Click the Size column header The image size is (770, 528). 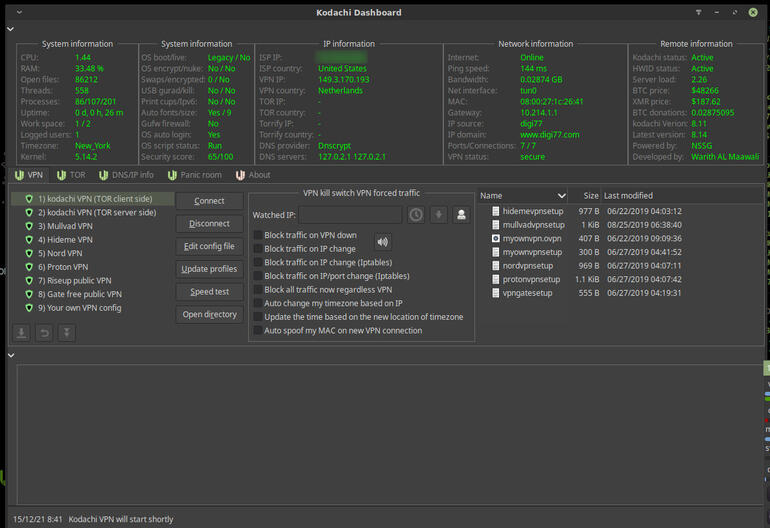pyautogui.click(x=584, y=195)
